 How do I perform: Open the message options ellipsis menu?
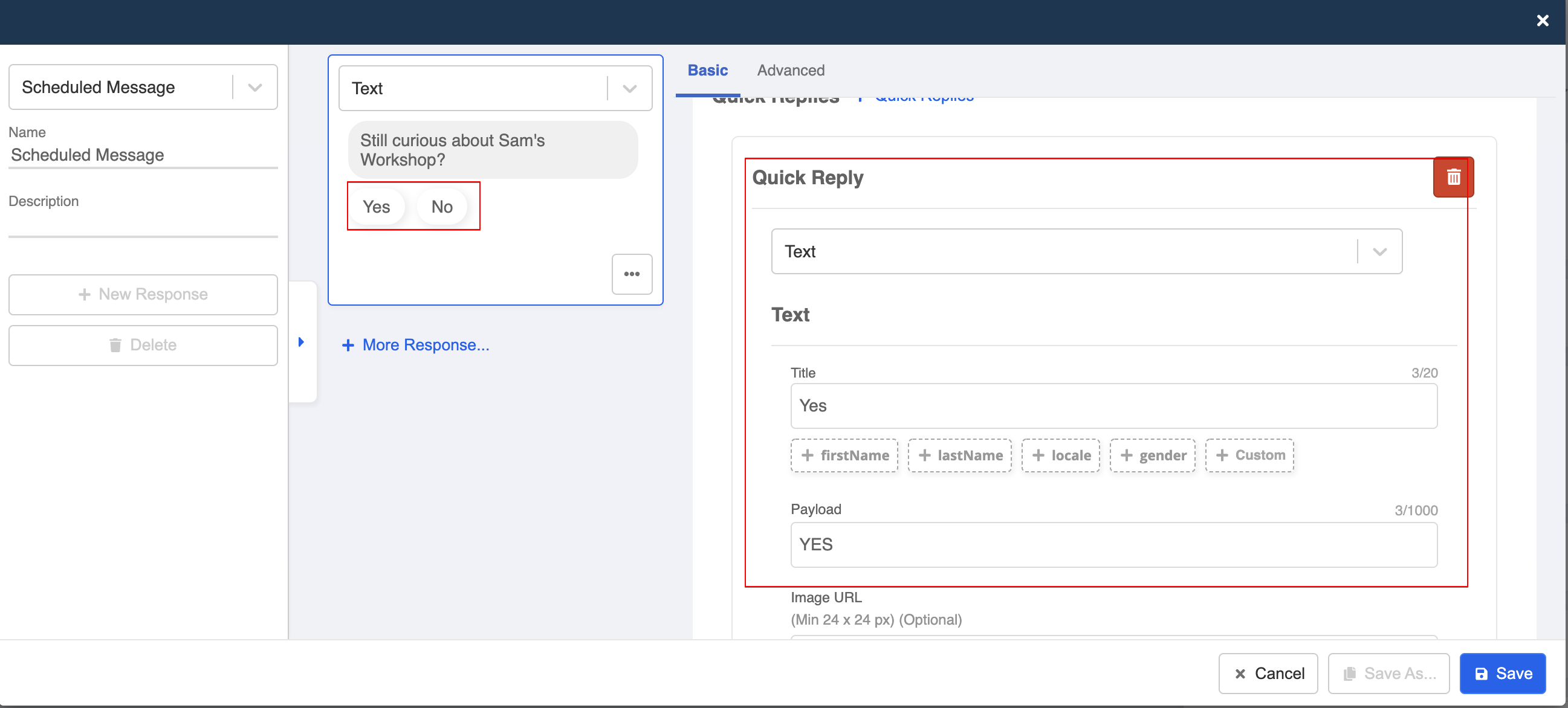pyautogui.click(x=632, y=274)
